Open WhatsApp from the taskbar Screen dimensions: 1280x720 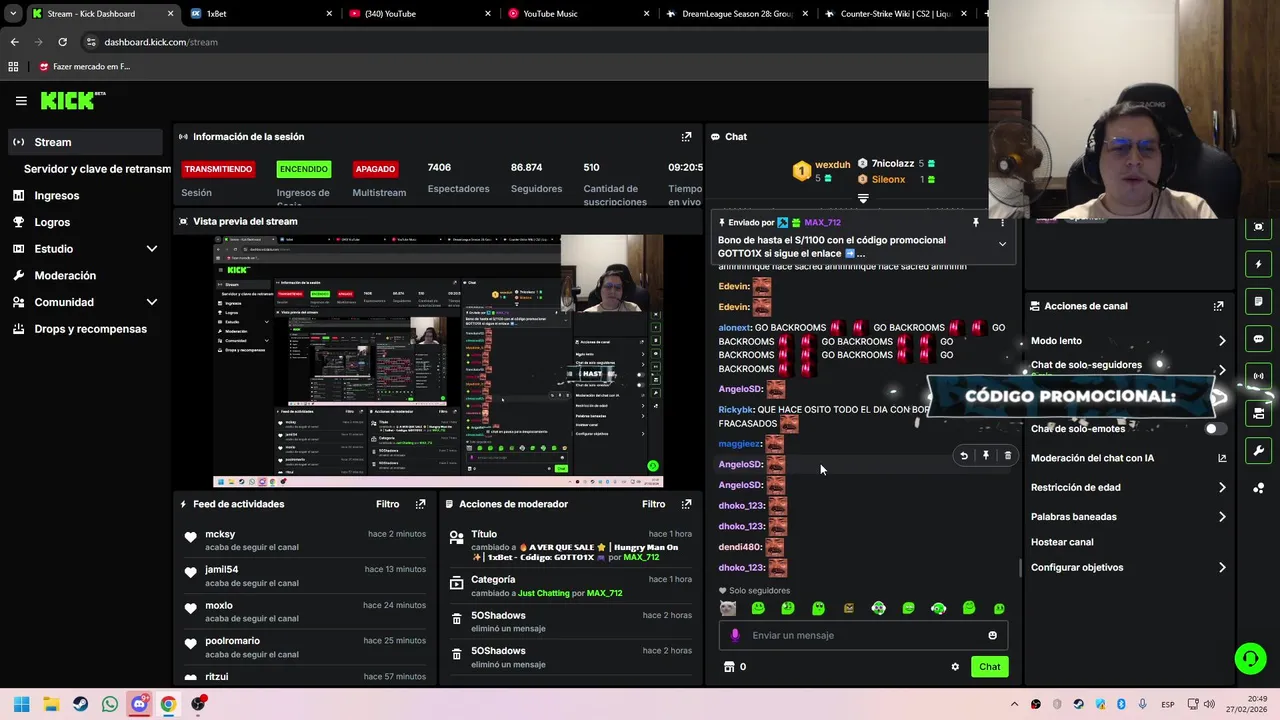tap(109, 704)
